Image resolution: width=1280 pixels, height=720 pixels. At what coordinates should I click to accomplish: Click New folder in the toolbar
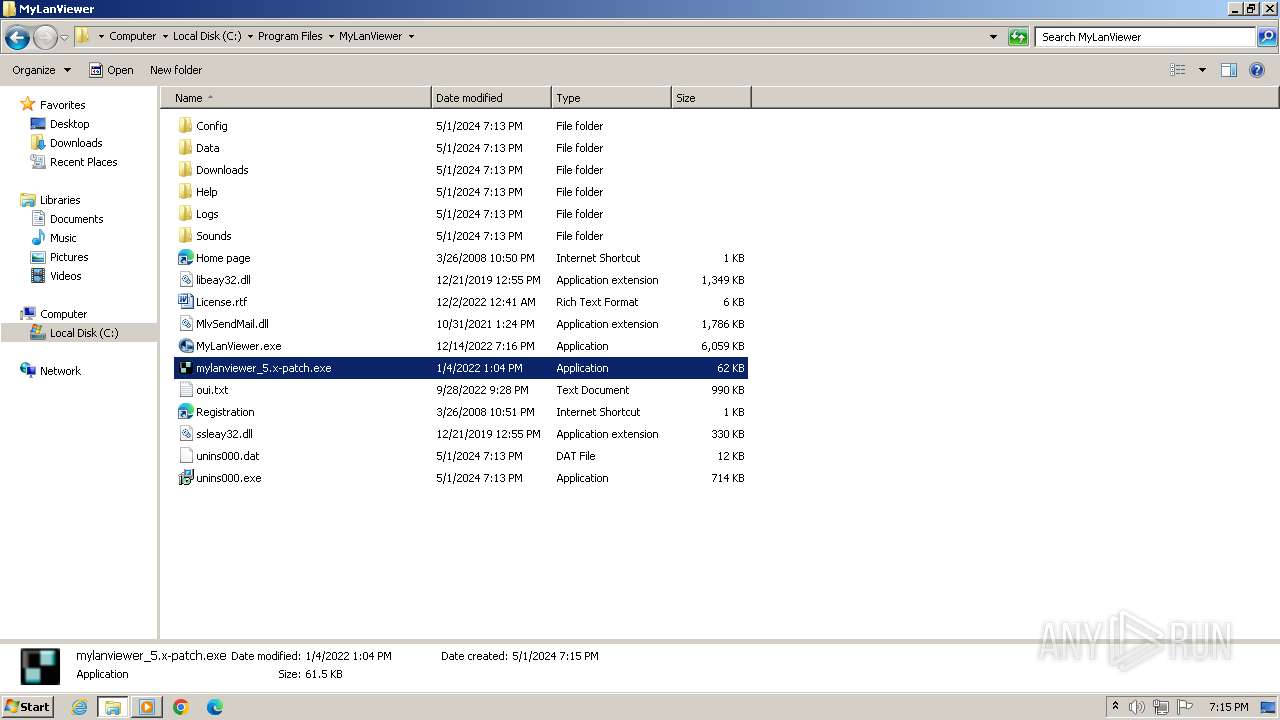tap(176, 70)
